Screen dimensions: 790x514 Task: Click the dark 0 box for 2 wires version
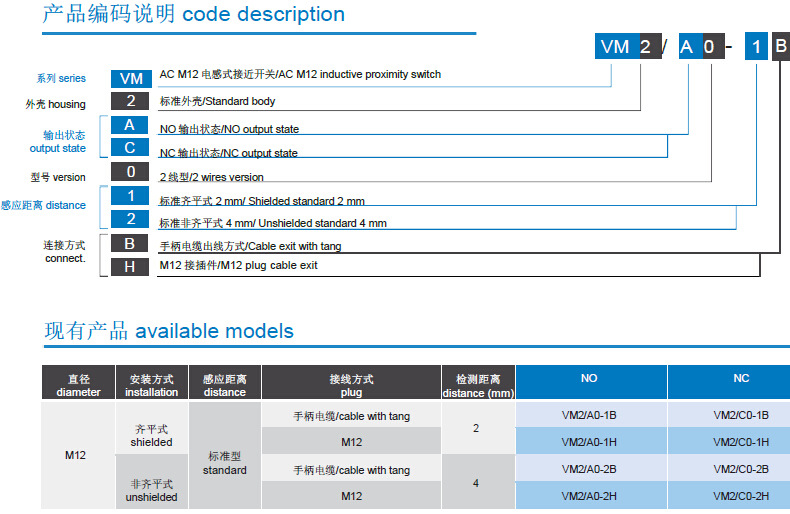click(130, 172)
